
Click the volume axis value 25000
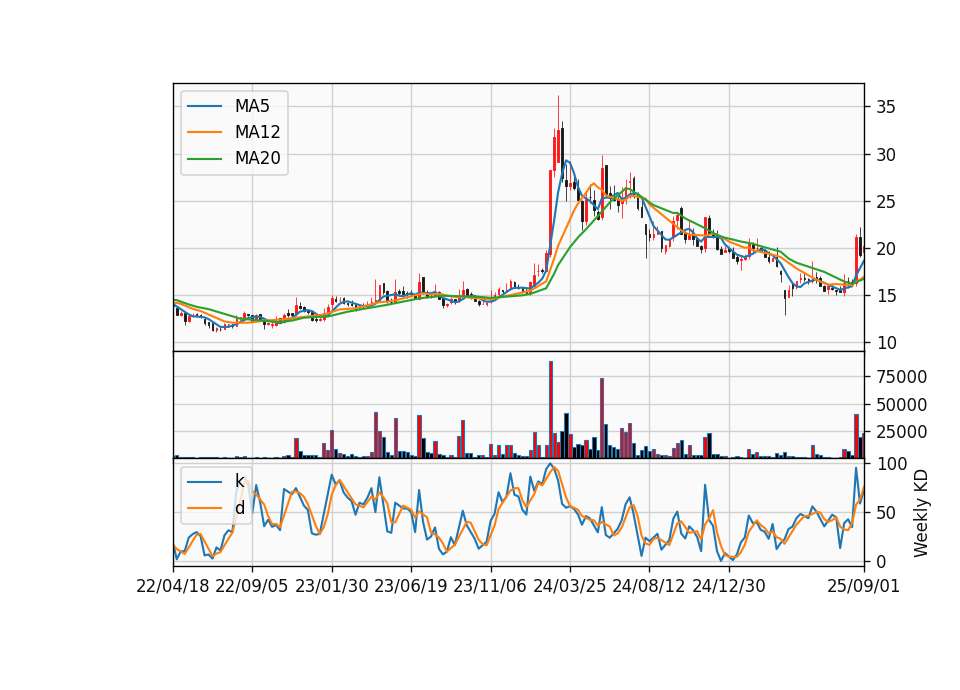(x=901, y=432)
